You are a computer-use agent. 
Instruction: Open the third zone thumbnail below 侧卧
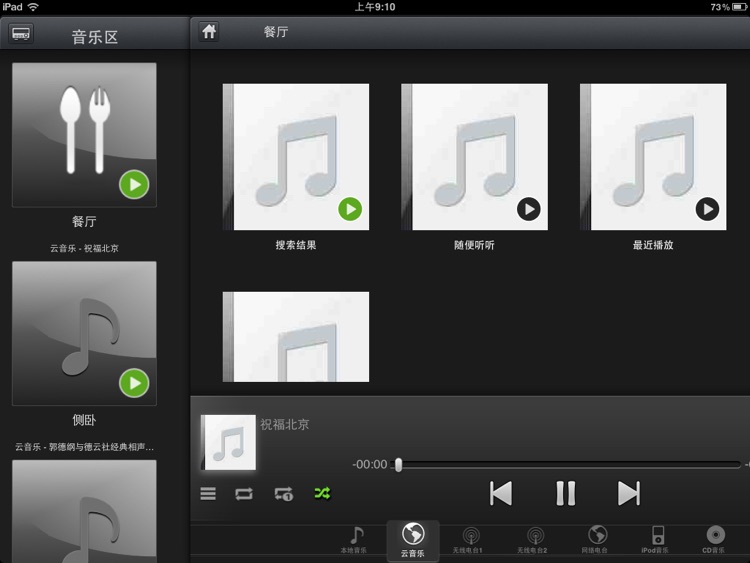pyautogui.click(x=84, y=511)
